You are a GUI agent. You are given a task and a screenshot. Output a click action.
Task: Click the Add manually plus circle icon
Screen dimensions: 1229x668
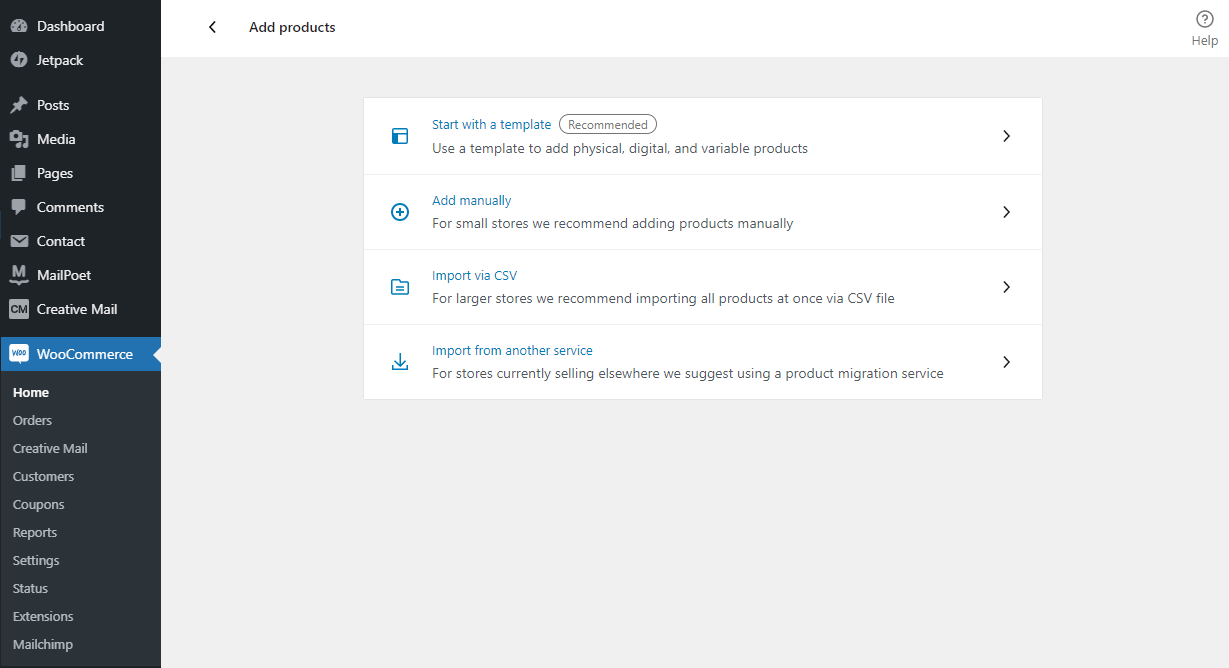coord(400,212)
